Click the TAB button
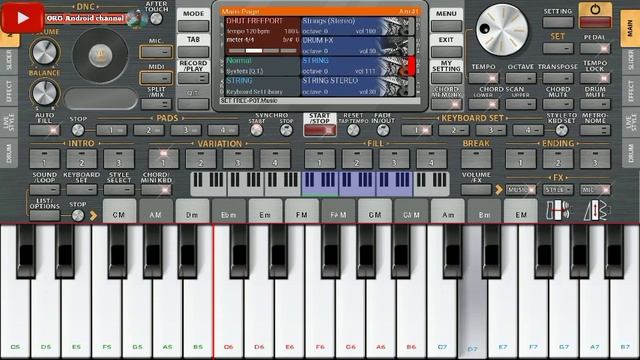 point(193,52)
